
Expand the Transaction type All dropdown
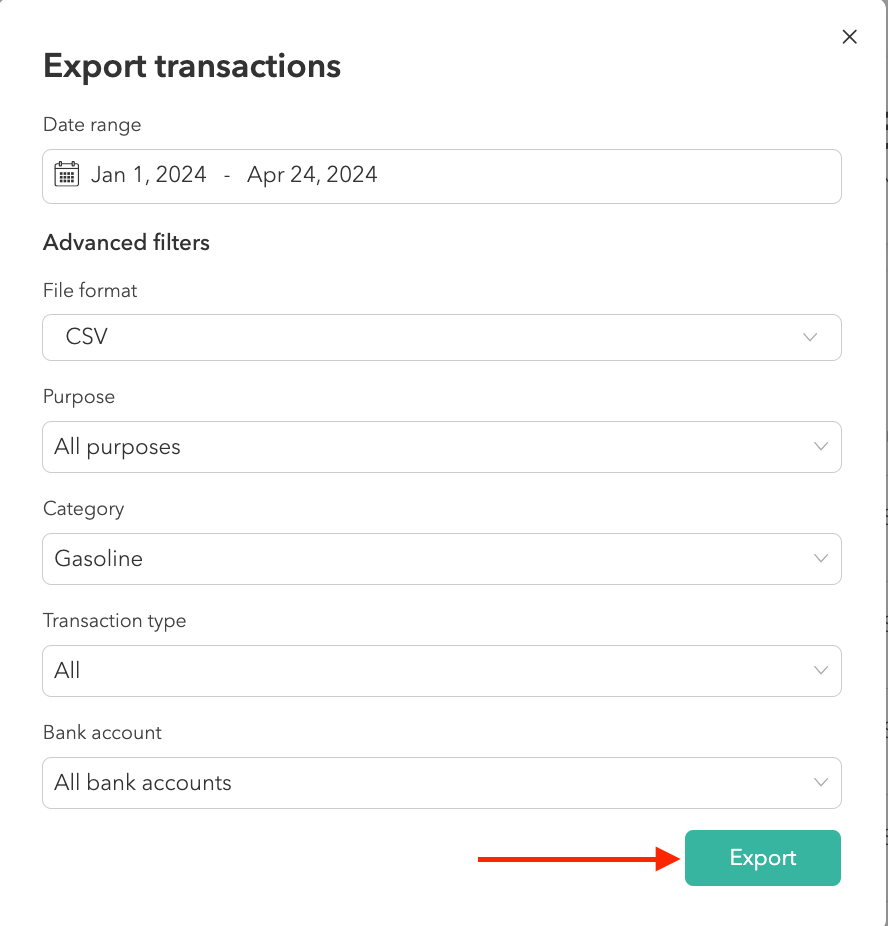(440, 671)
